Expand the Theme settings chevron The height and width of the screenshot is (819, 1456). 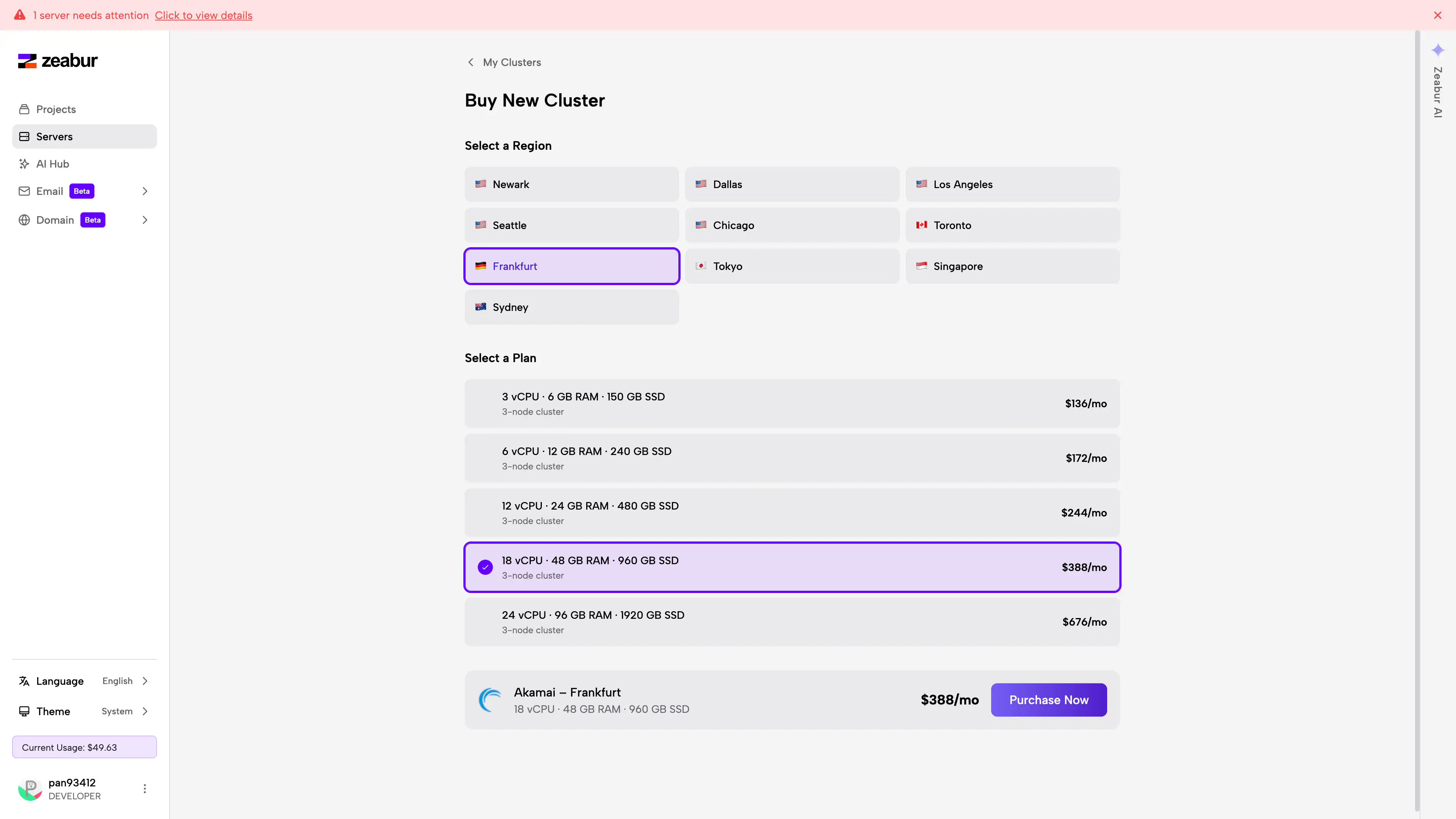(x=145, y=711)
